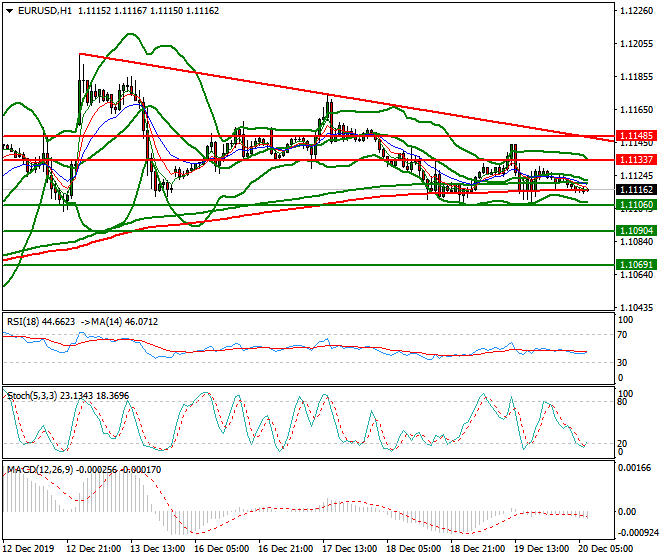Select the time axis label 16 Dec 05:00
The width and height of the screenshot is (660, 560).
click(221, 549)
